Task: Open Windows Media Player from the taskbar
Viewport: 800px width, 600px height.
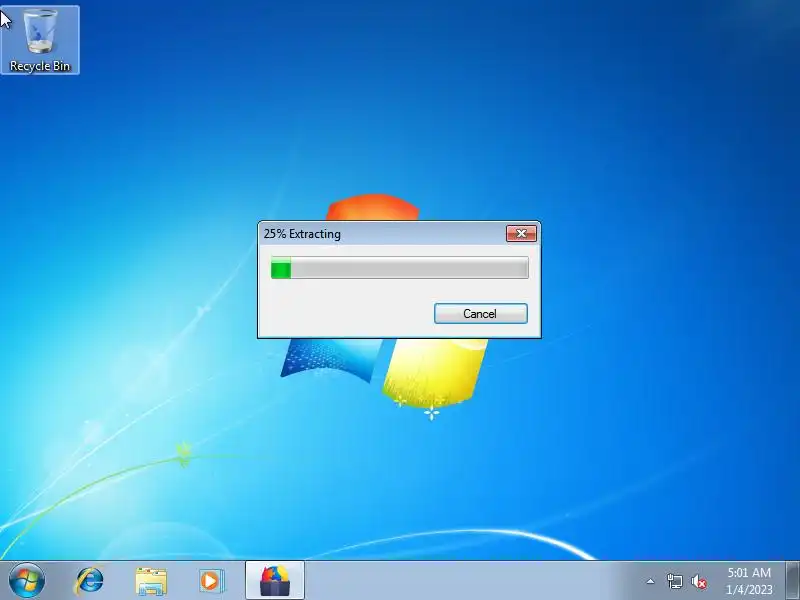Action: (x=212, y=581)
